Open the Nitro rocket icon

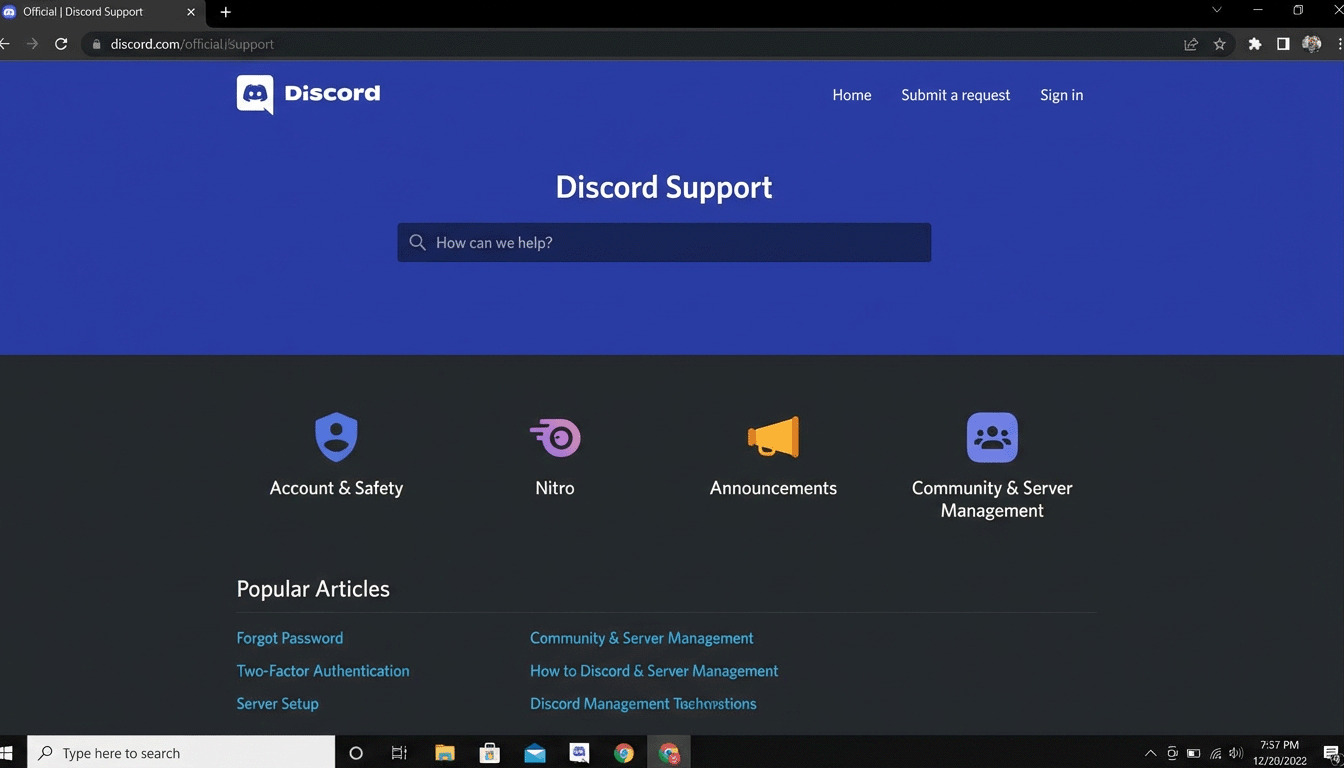554,436
